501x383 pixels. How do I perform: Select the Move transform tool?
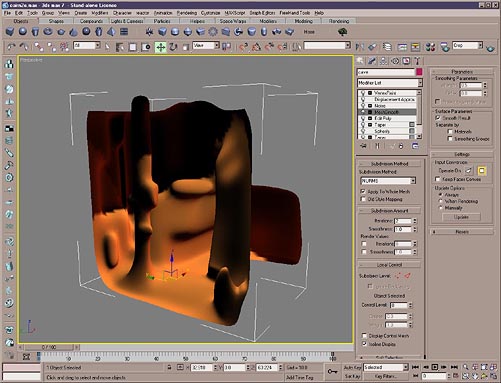click(161, 47)
